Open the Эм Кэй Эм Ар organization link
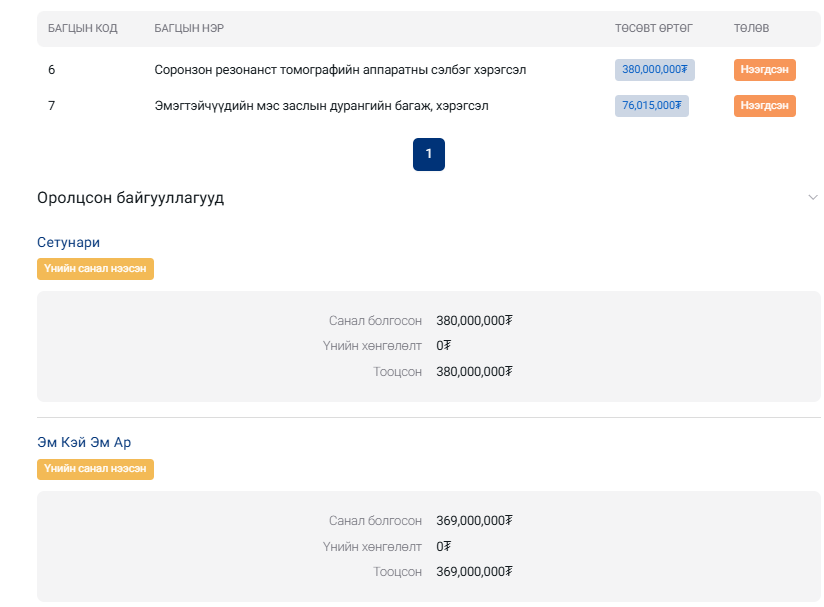The height and width of the screenshot is (607, 824). coord(84,442)
